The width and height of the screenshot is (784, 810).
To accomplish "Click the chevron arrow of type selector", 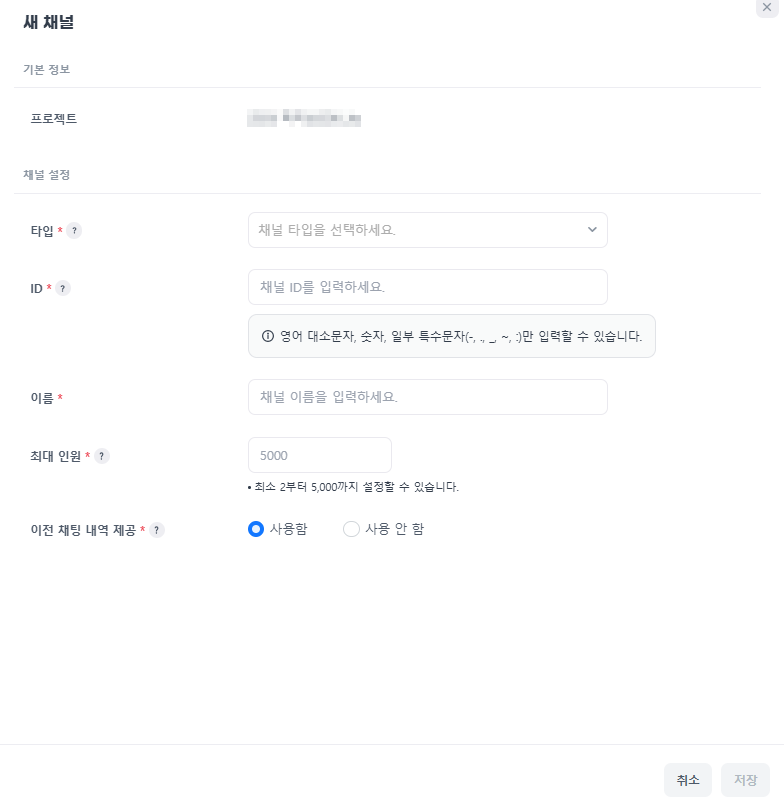I will click(592, 230).
